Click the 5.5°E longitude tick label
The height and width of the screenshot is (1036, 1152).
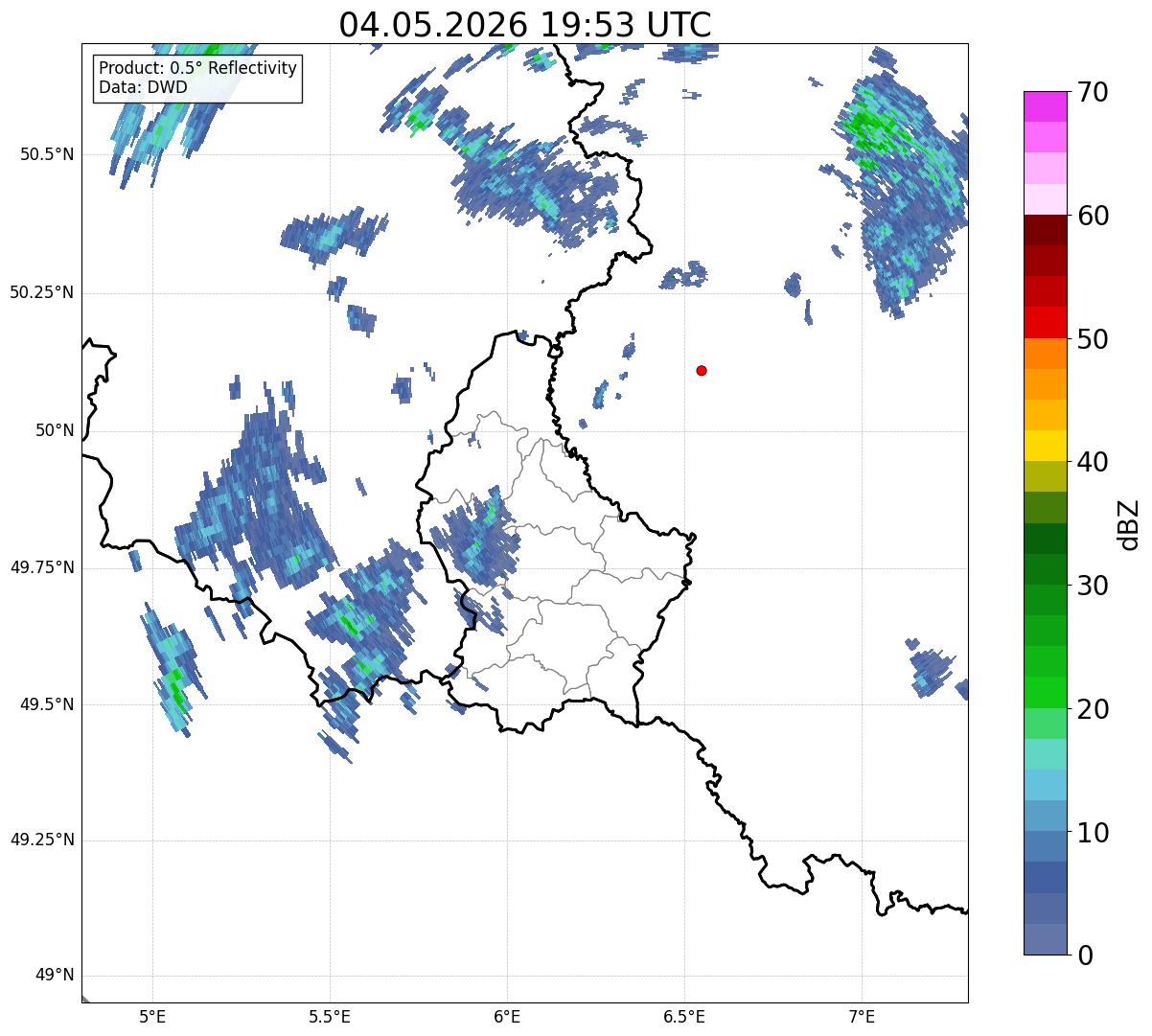[330, 1016]
